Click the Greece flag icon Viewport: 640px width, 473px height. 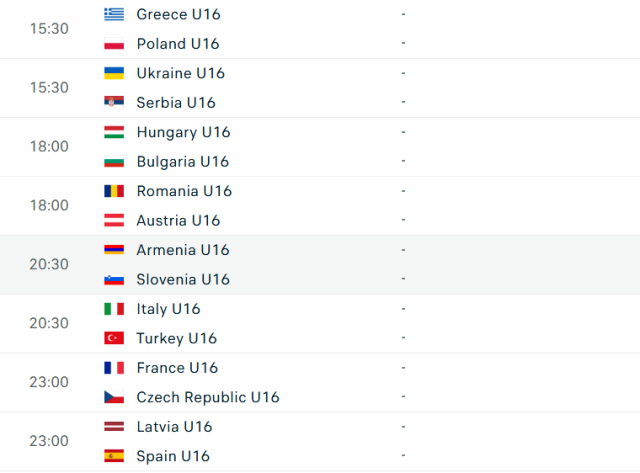114,14
